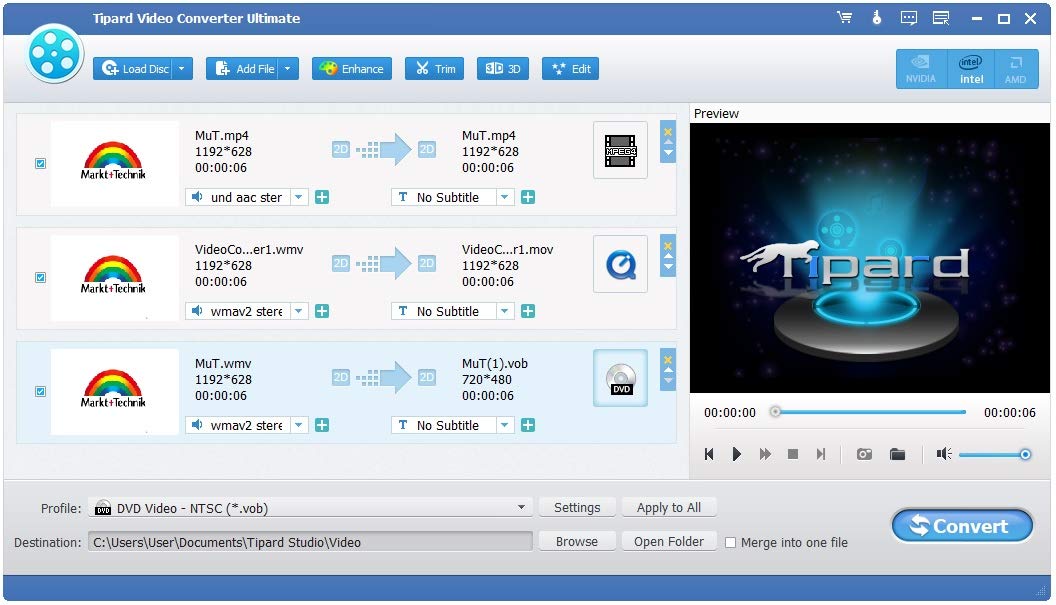The width and height of the screenshot is (1056, 605).
Task: Adjust the volume slider in preview
Action: (x=992, y=455)
